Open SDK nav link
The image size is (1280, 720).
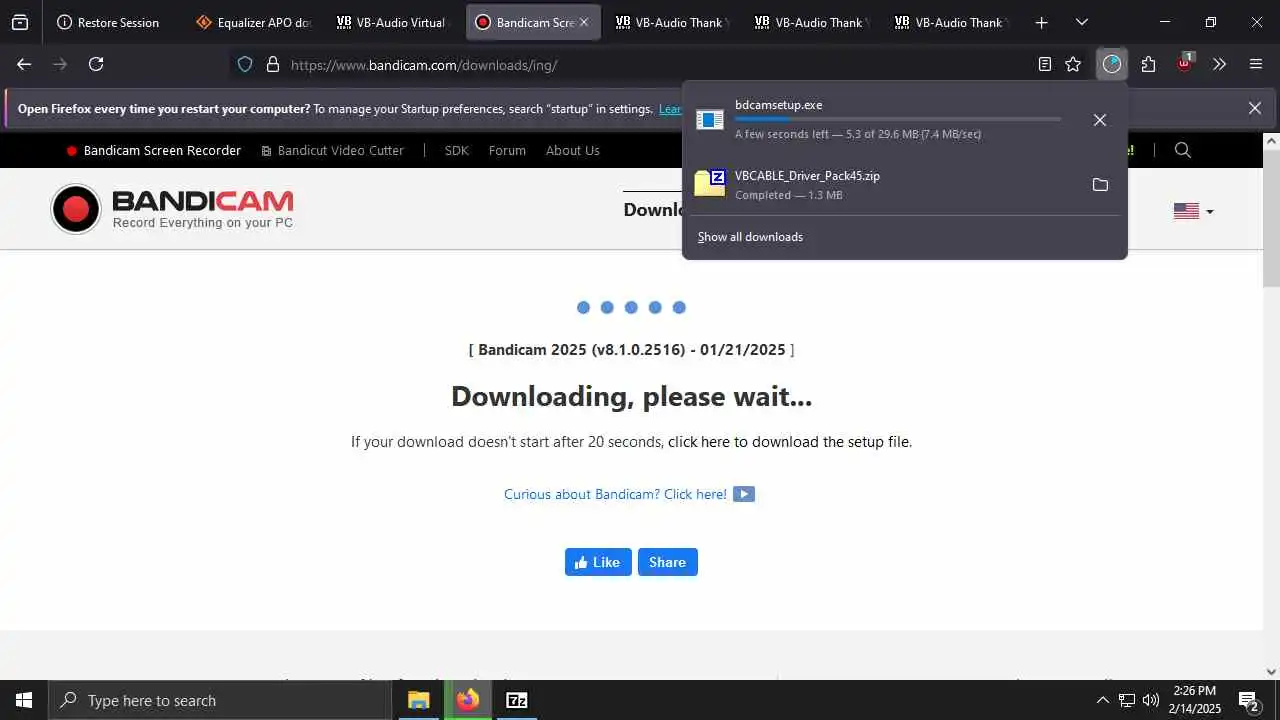coord(456,151)
